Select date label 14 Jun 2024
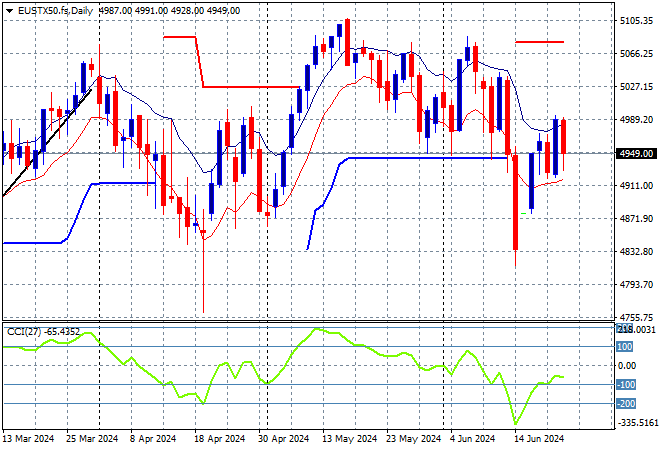 coord(540,439)
